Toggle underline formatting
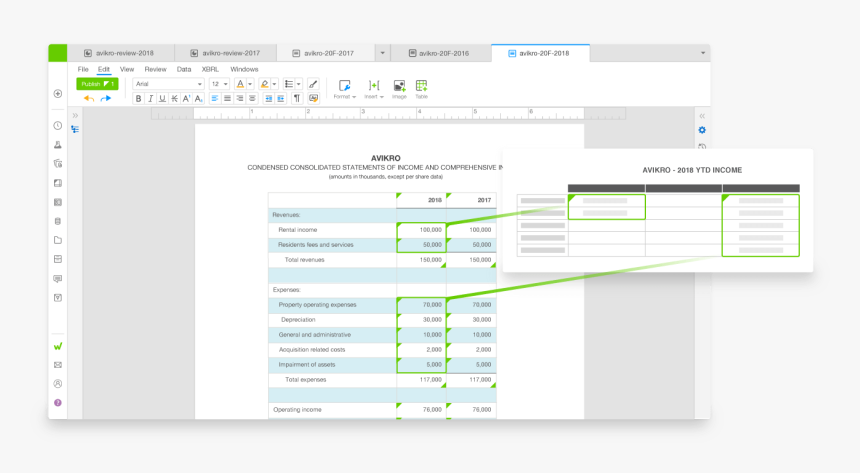The height and width of the screenshot is (473, 860). (x=163, y=98)
